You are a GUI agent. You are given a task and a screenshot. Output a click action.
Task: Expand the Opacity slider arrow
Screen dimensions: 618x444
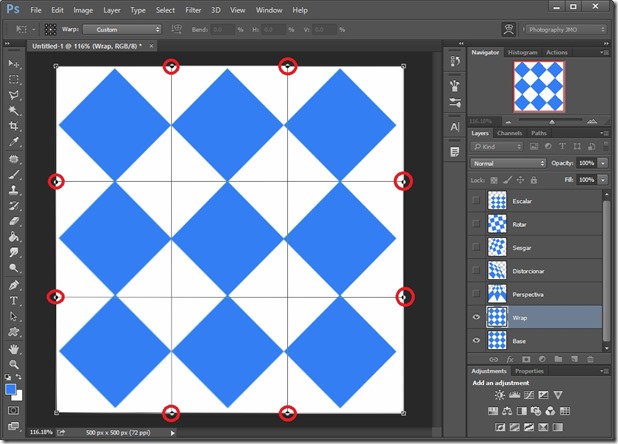tap(603, 163)
